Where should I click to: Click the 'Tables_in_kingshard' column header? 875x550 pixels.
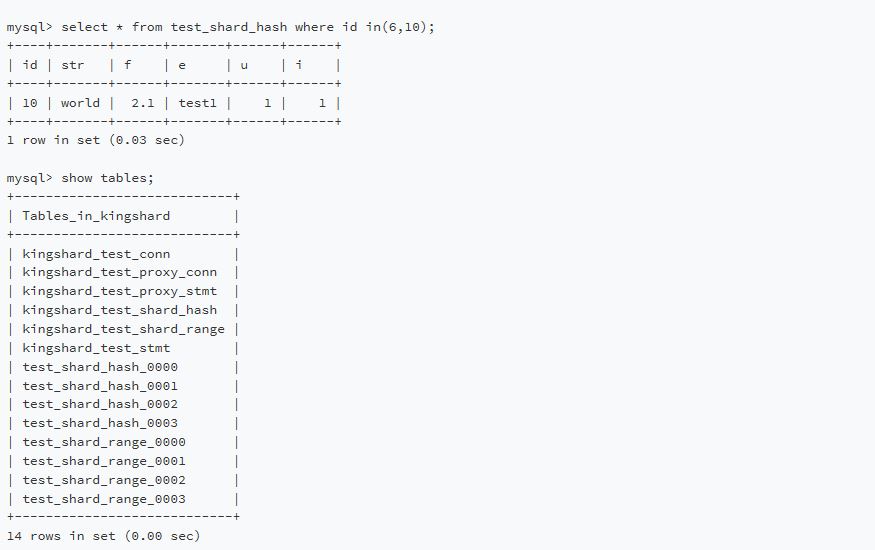click(96, 215)
